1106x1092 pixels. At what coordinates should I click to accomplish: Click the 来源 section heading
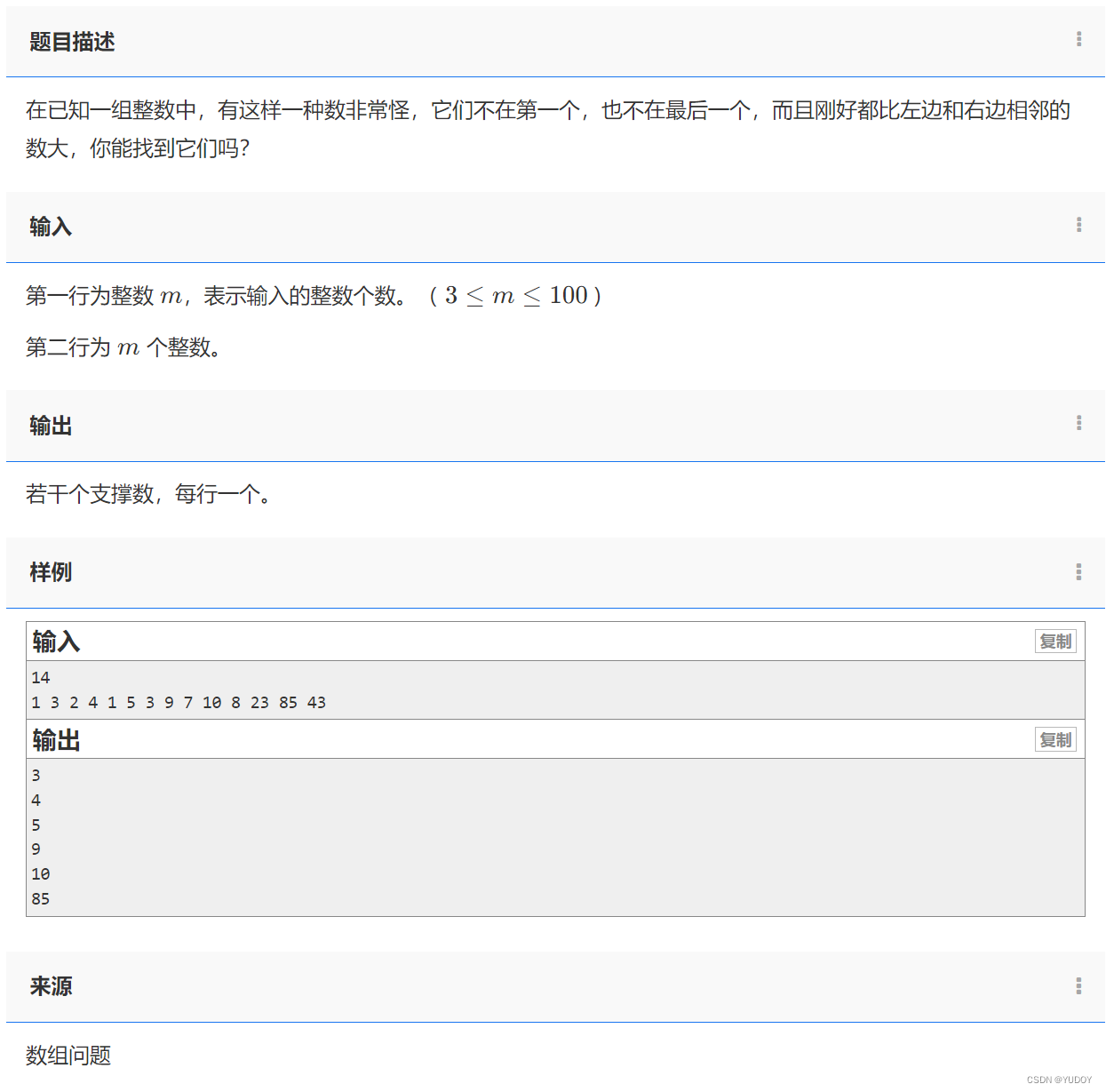(x=51, y=986)
